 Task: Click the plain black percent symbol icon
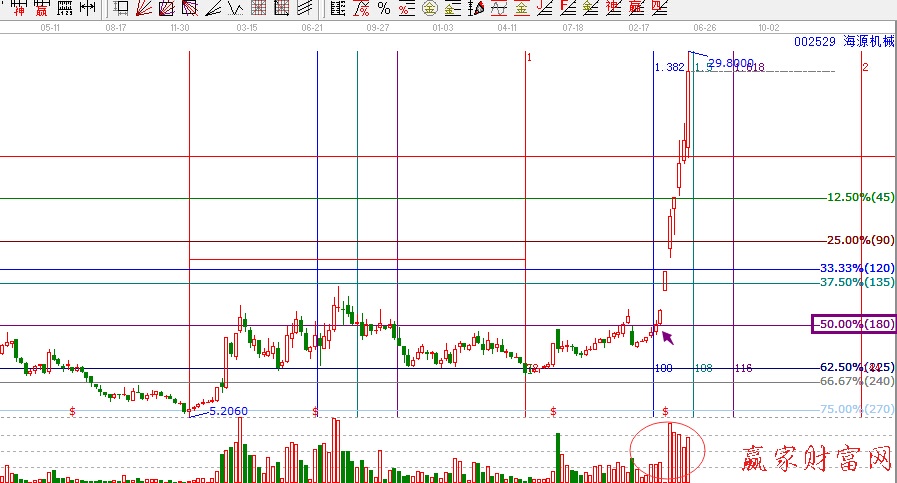pos(383,8)
